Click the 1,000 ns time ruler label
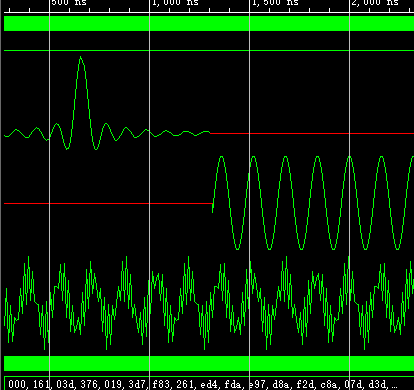 tap(175, 3)
